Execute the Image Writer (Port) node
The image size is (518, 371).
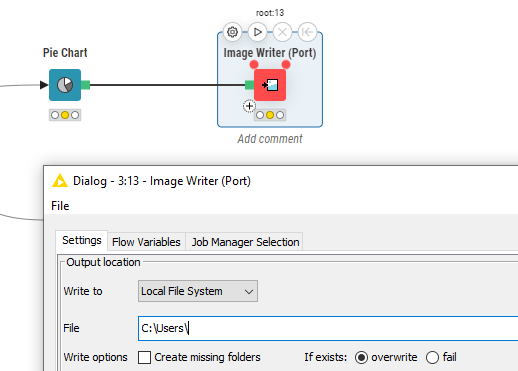[x=257, y=32]
